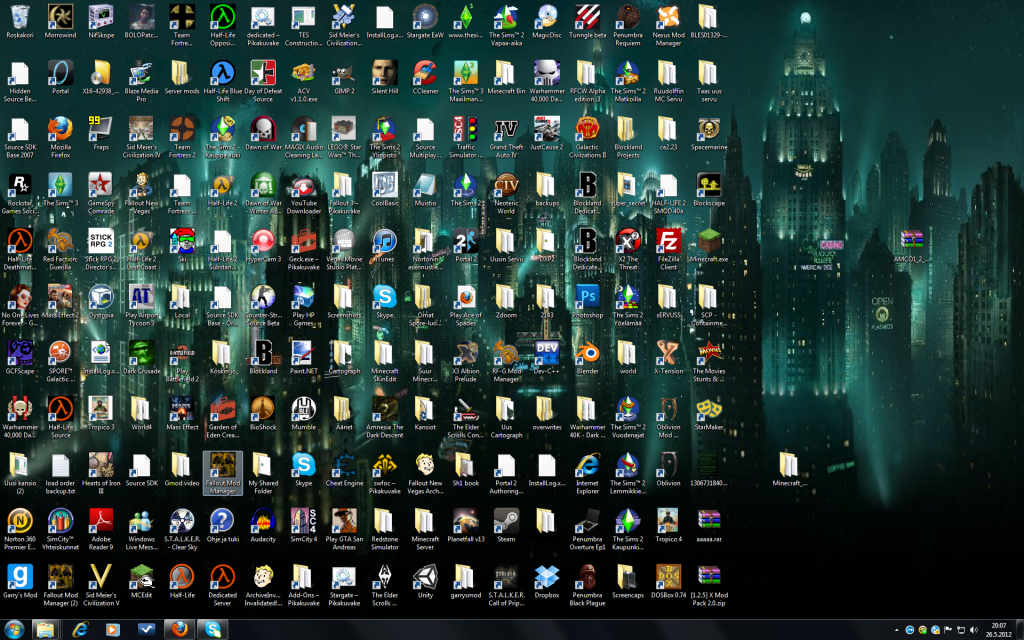1024x640 pixels.
Task: Select the Screencaps folder
Action: 627,583
